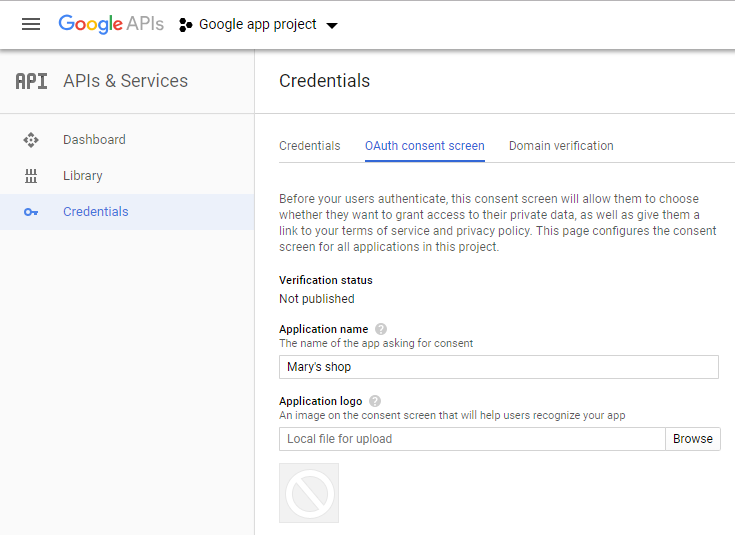
Task: Click the empty logo preview thumbnail
Action: tap(309, 493)
